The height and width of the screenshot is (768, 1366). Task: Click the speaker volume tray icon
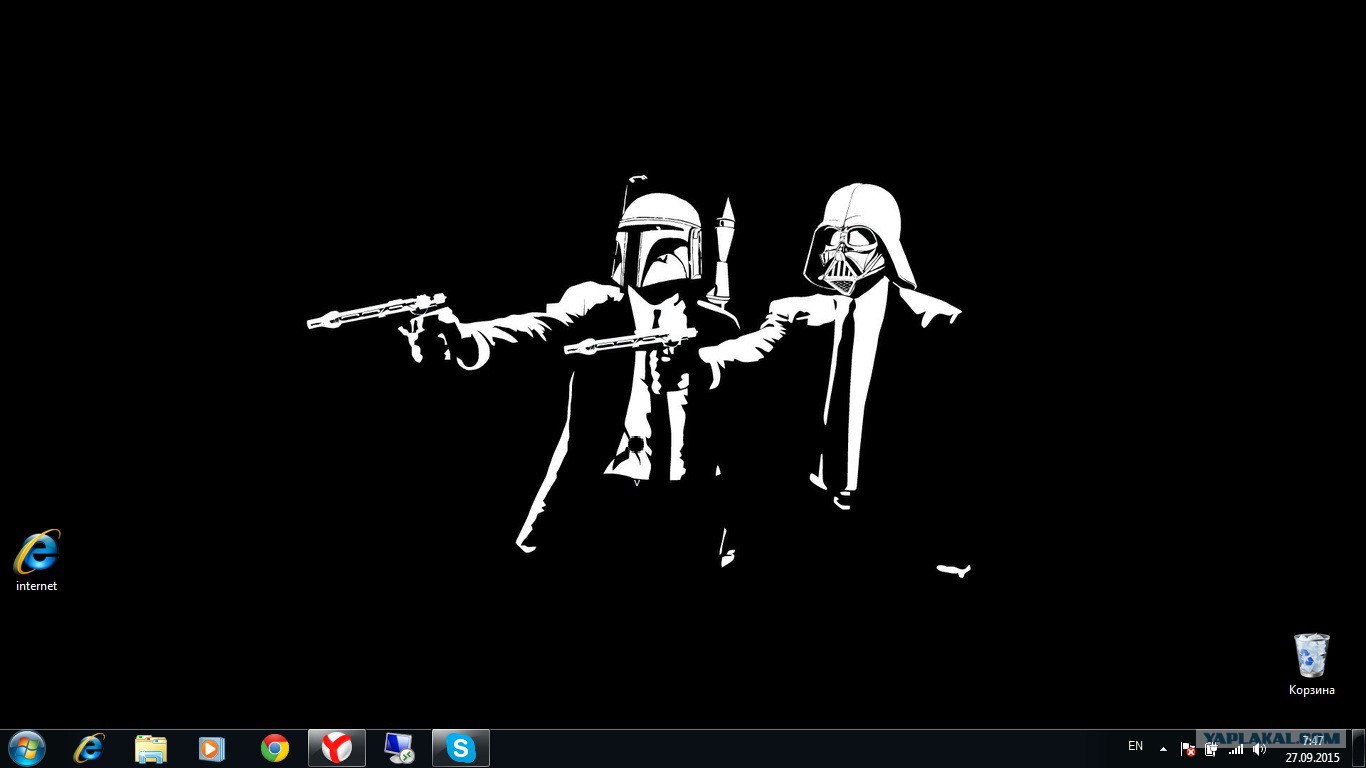pyautogui.click(x=1259, y=749)
